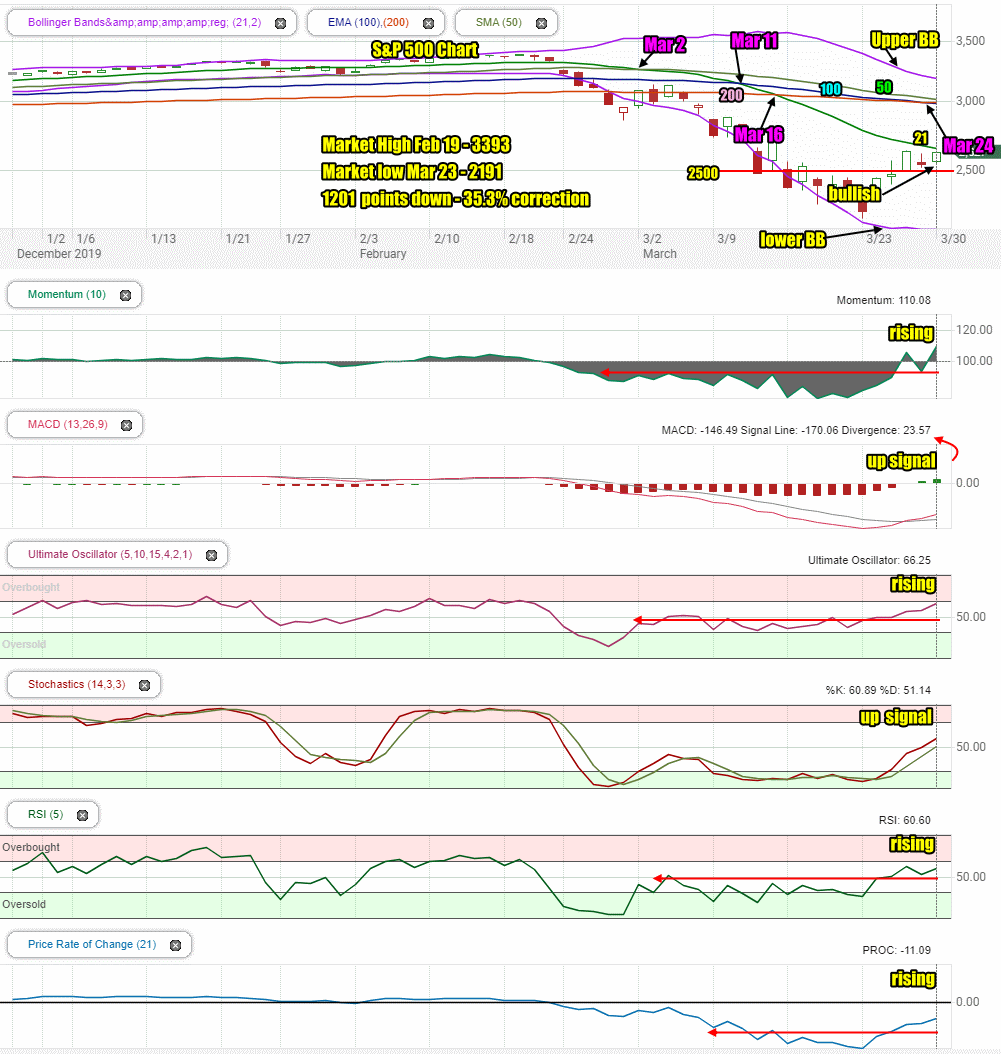The width and height of the screenshot is (1001, 1054).
Task: Click the PROC: -11.09 readout
Action: pyautogui.click(x=897, y=950)
